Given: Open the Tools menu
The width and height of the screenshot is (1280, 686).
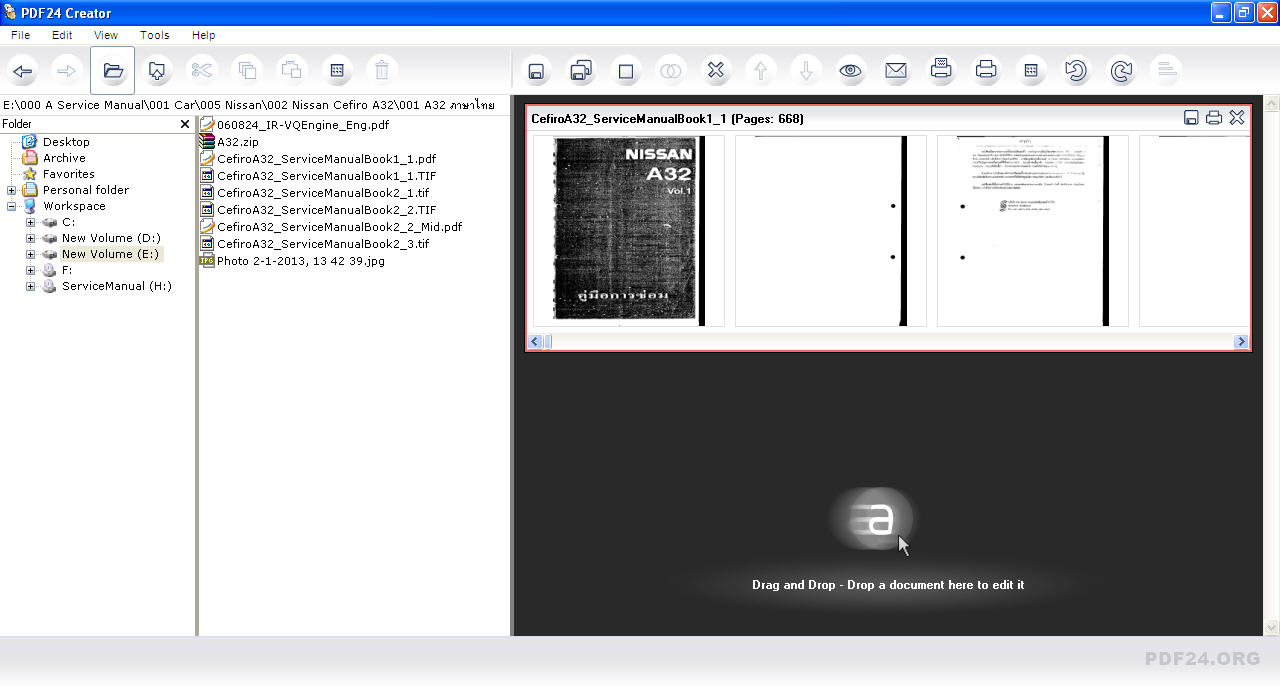Looking at the screenshot, I should tap(155, 35).
